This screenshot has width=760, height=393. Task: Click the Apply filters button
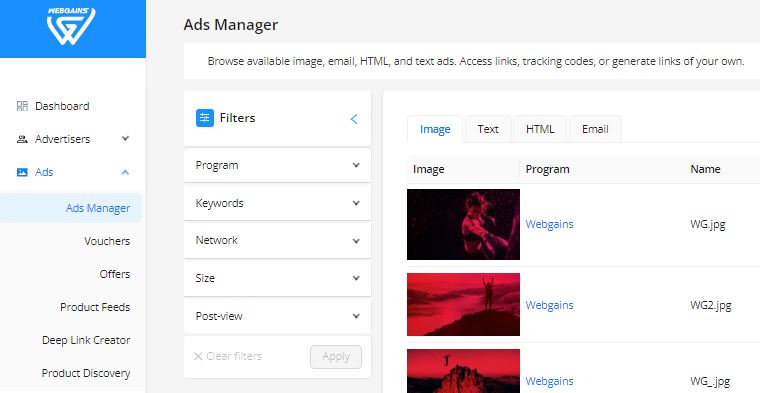[336, 357]
